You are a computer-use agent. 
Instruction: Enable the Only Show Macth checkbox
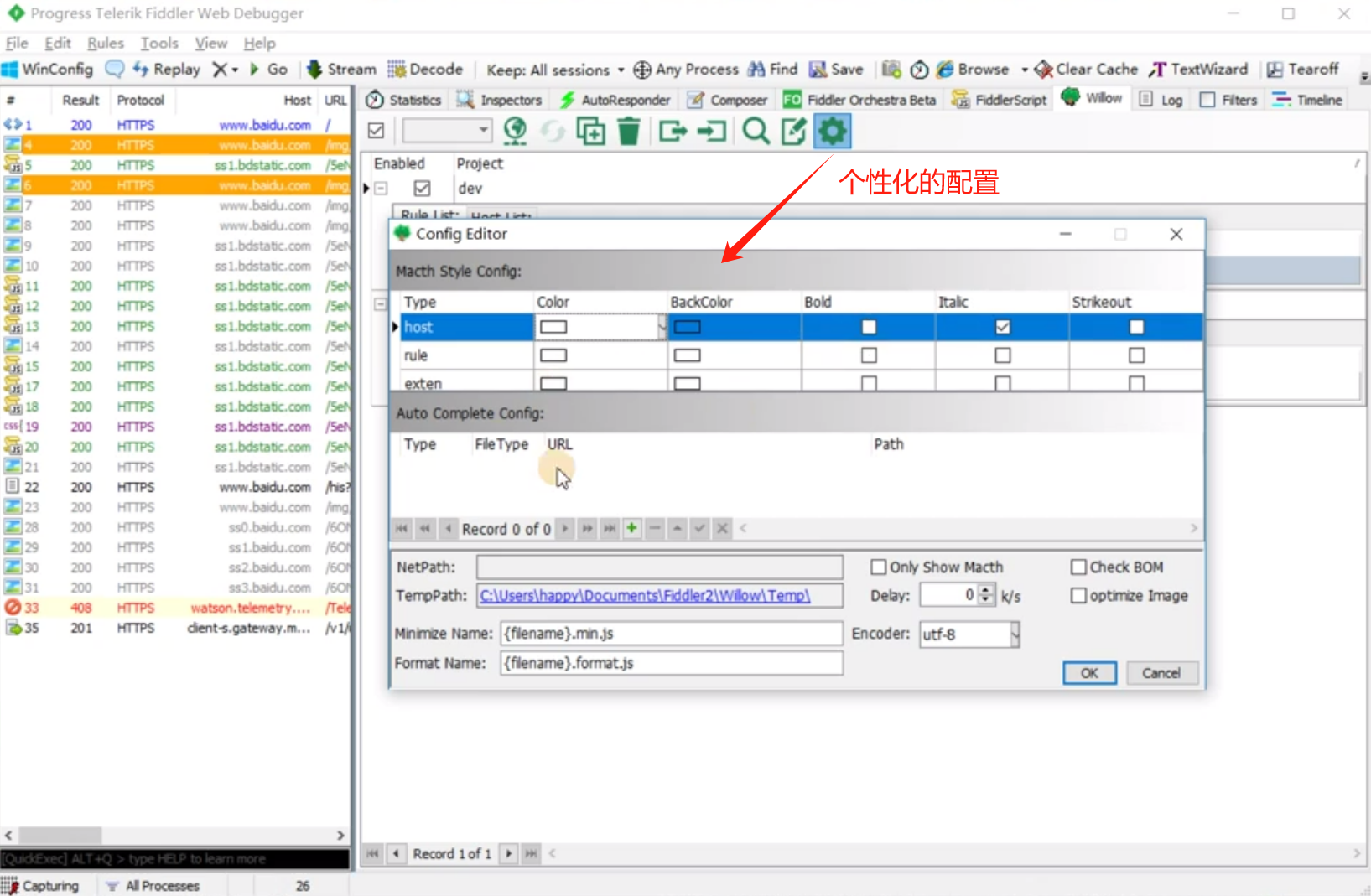(x=878, y=567)
